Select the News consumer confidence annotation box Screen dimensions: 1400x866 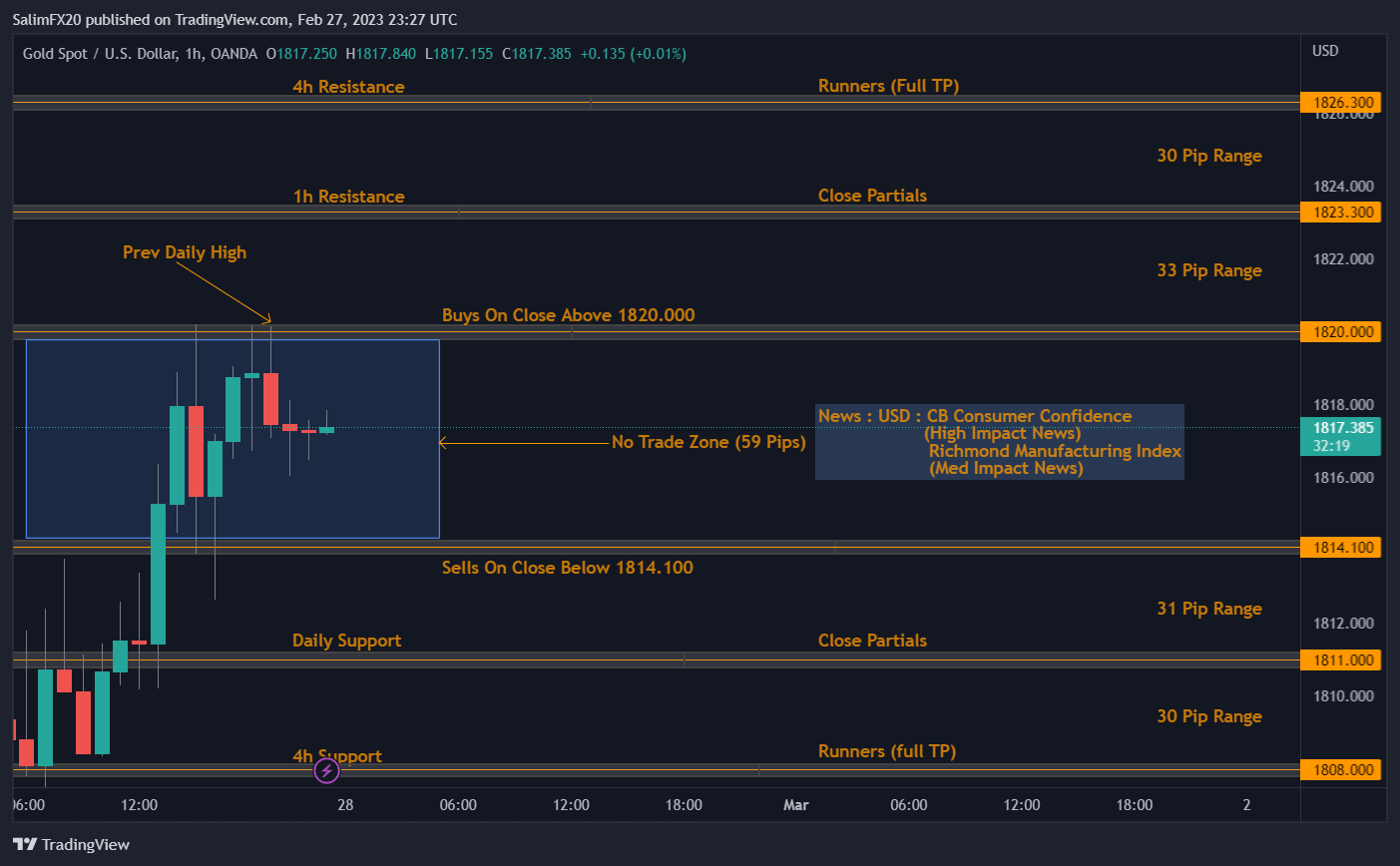[999, 442]
